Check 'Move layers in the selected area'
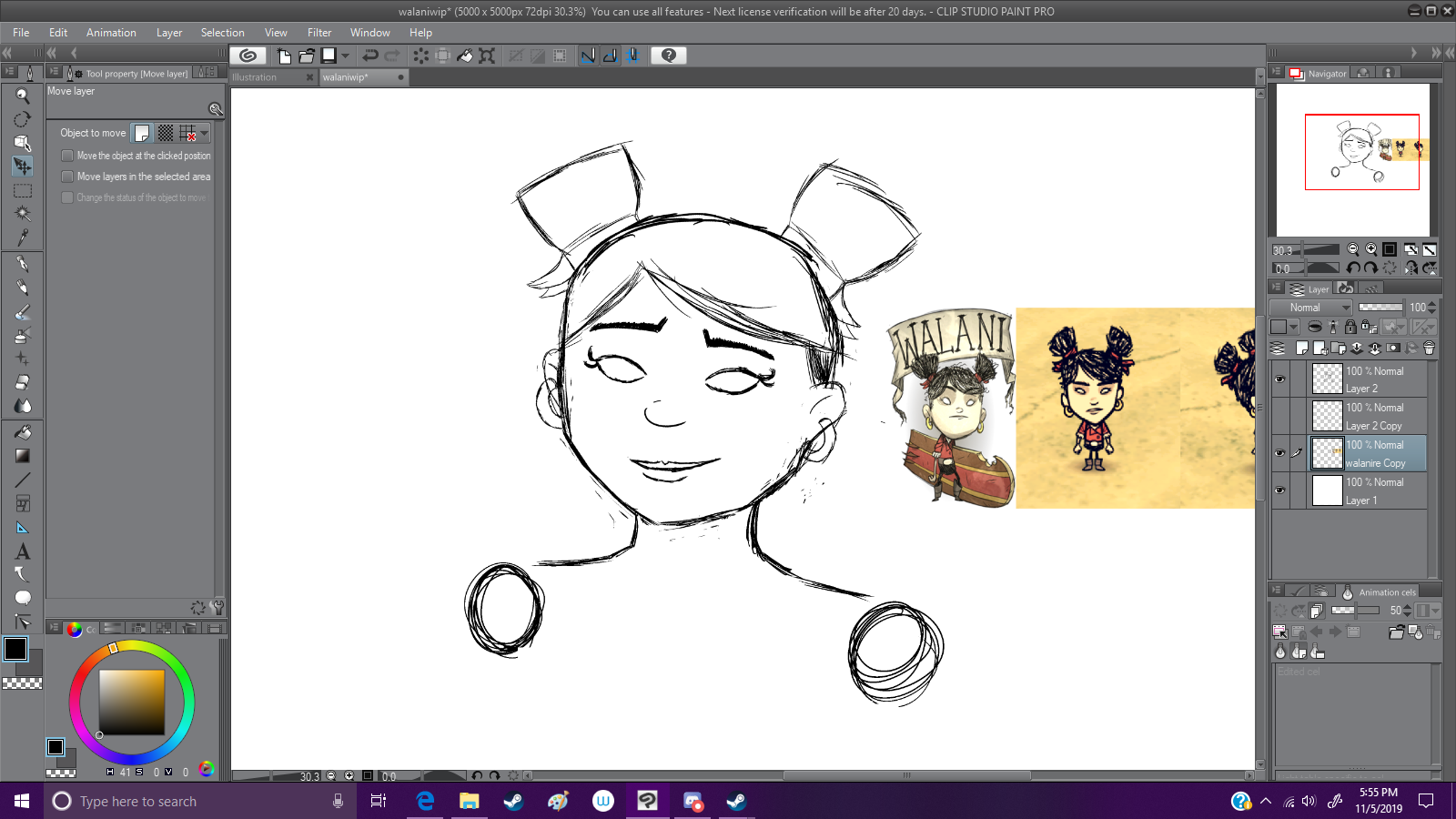Viewport: 1456px width, 819px height. pos(67,177)
